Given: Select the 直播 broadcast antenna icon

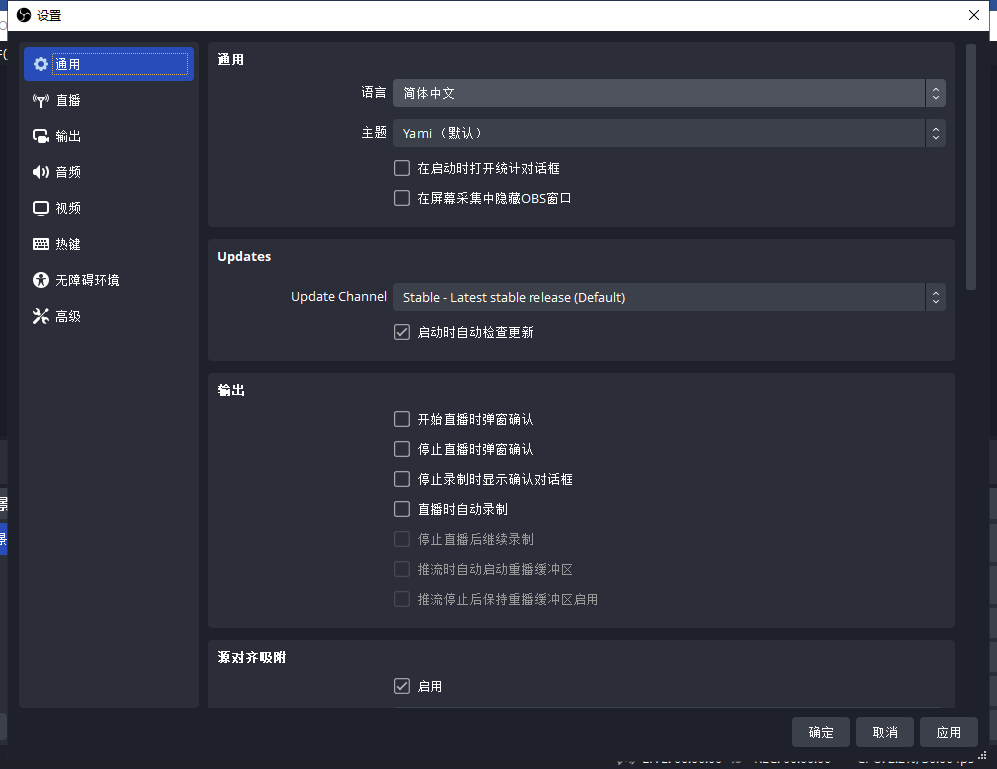Looking at the screenshot, I should 40,100.
